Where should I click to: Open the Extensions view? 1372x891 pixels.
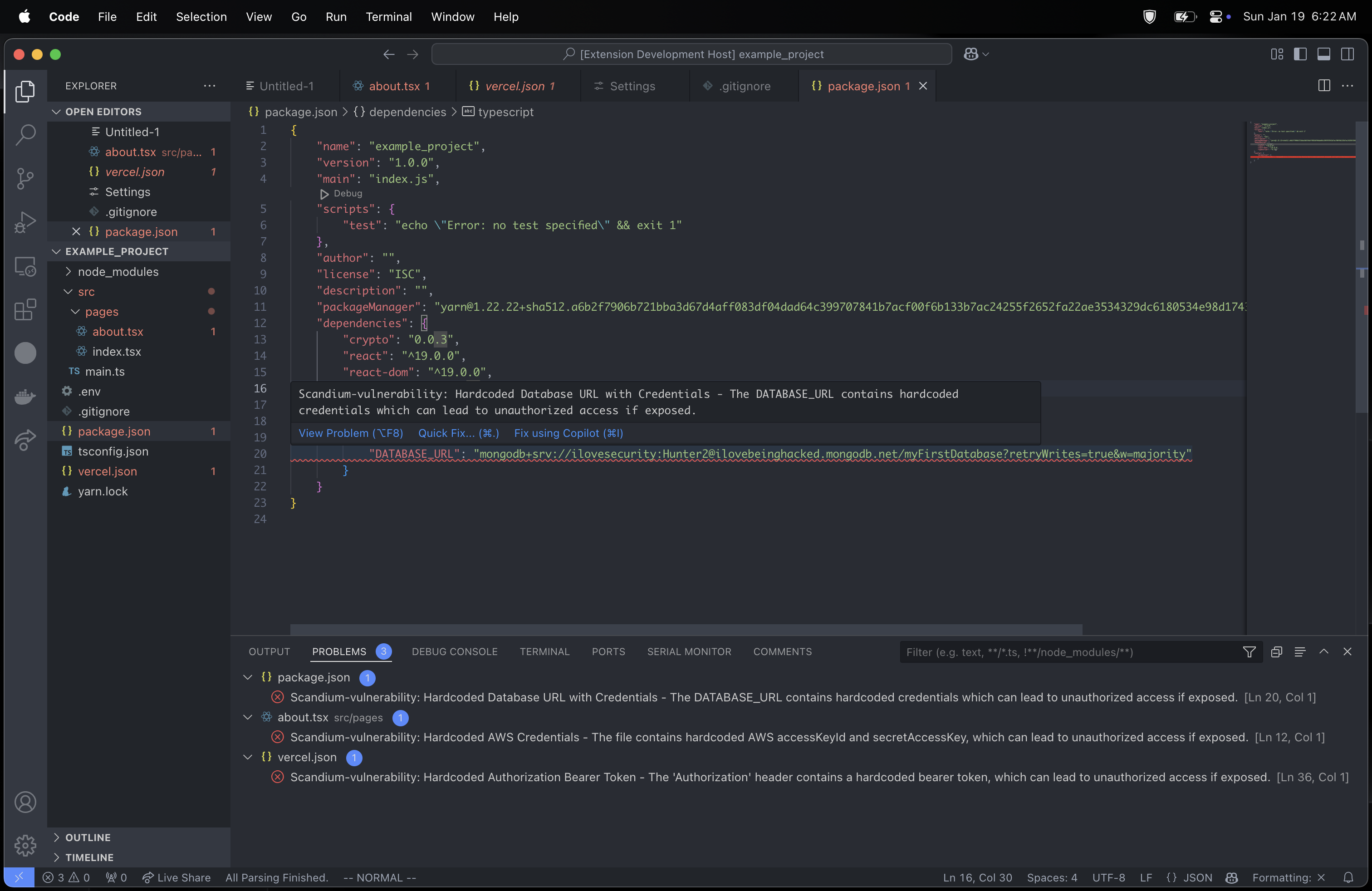(25, 310)
